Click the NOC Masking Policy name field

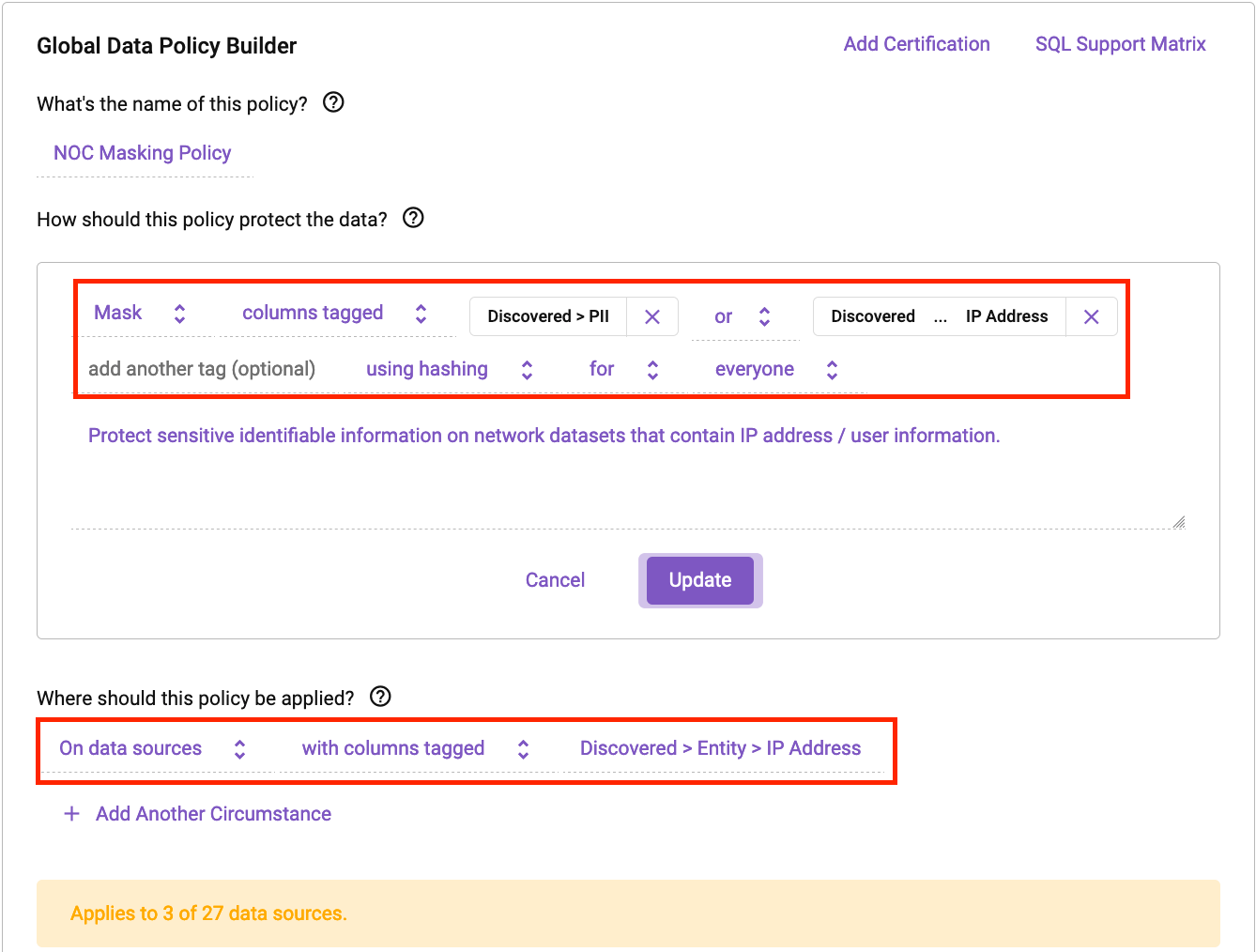pos(143,153)
